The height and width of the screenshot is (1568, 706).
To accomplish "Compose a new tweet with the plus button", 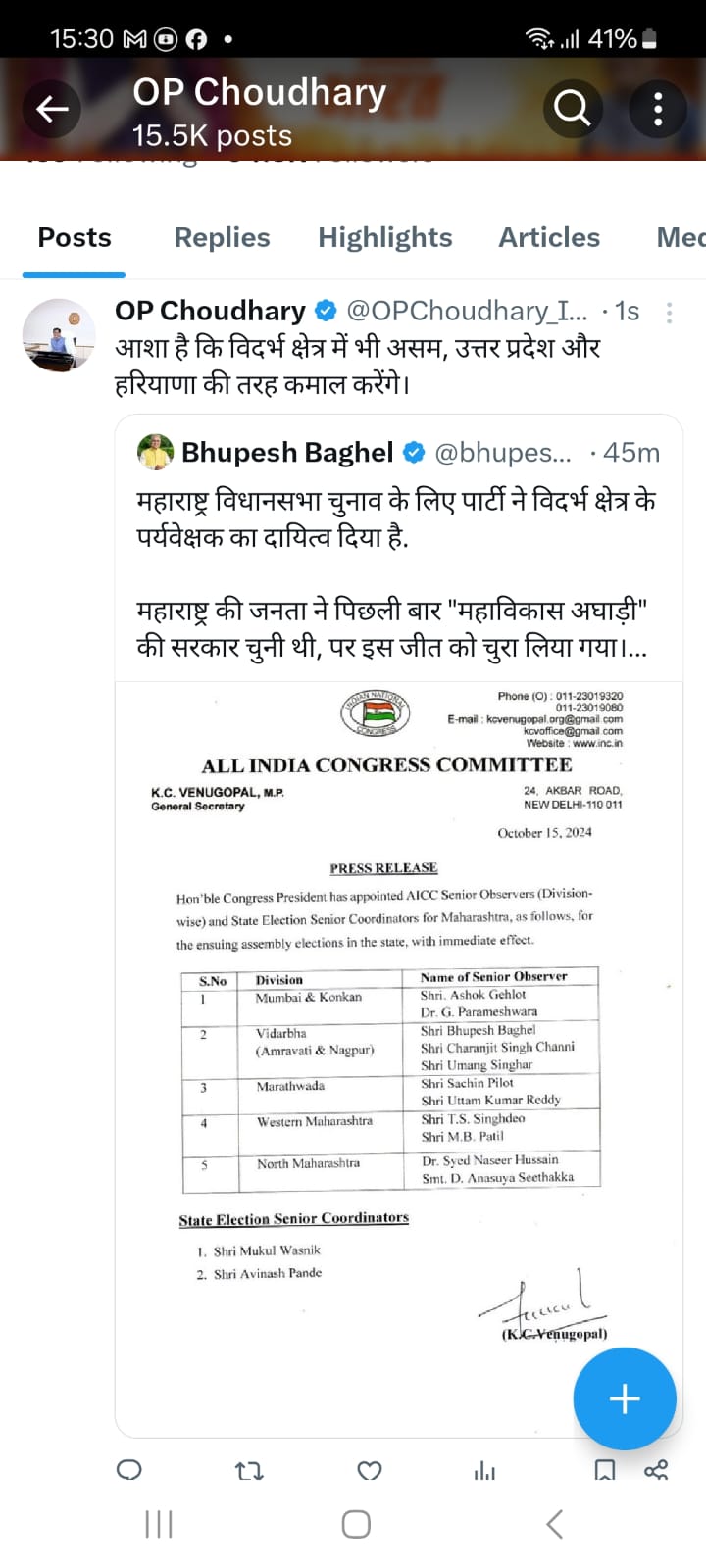I will click(625, 1399).
